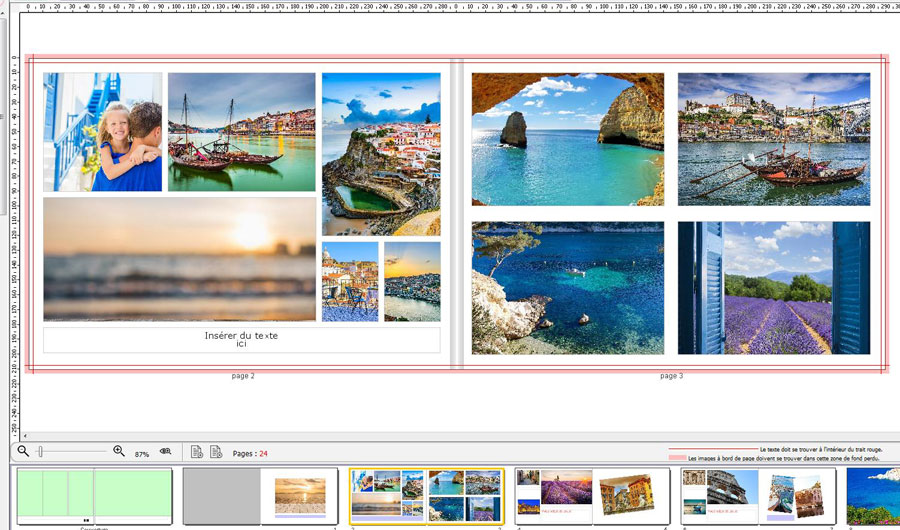Select the sea cave rock photo

point(568,139)
